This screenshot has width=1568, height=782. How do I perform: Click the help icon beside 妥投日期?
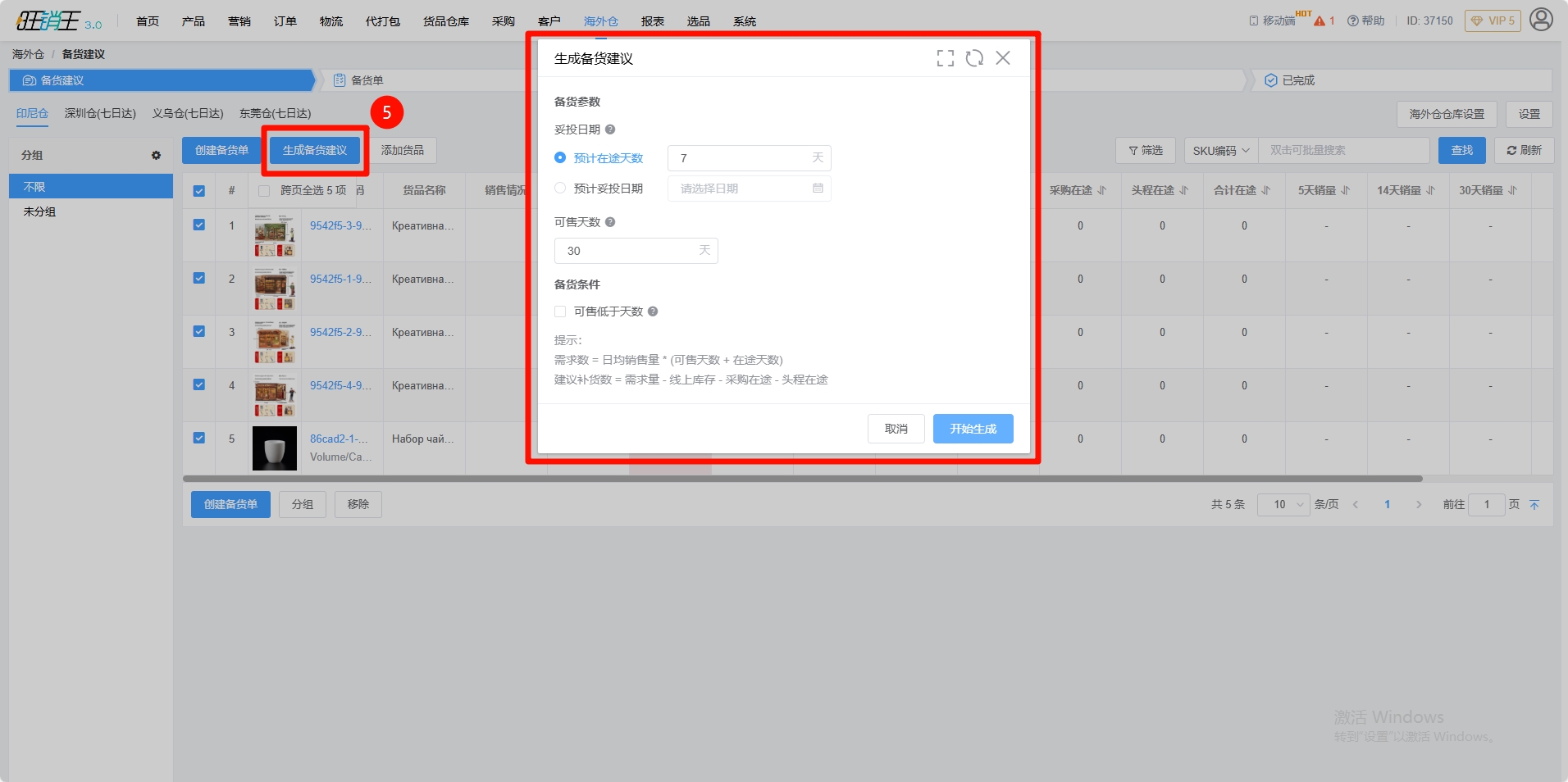point(610,130)
